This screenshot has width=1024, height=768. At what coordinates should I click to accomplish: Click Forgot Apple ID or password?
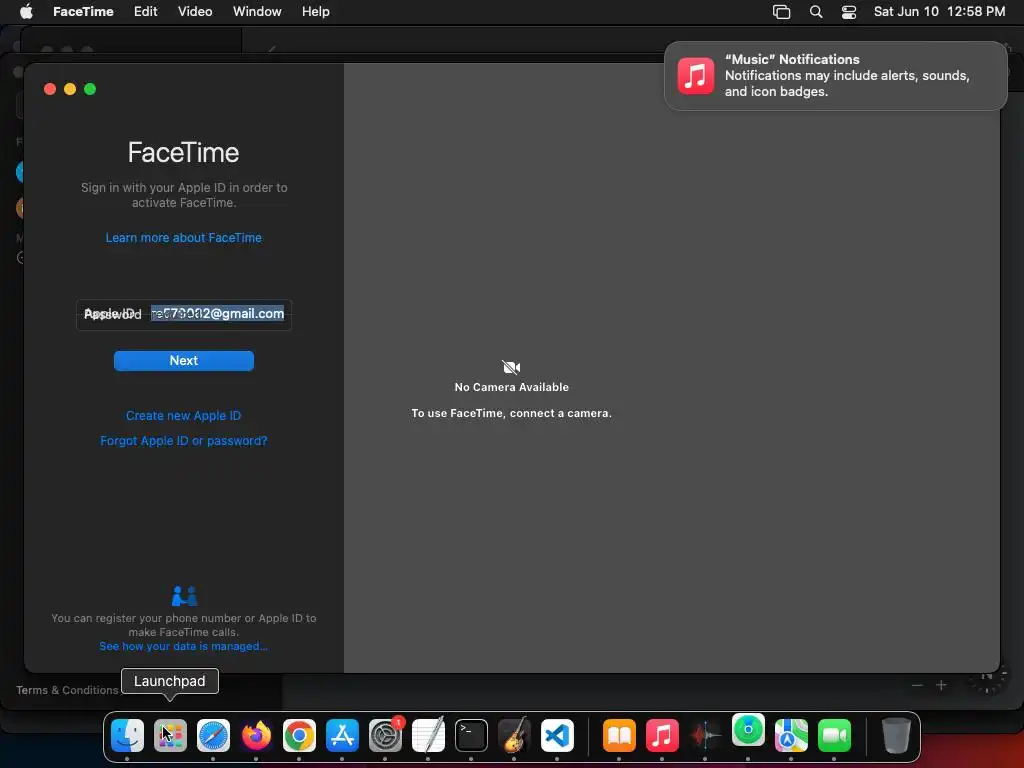click(x=184, y=441)
